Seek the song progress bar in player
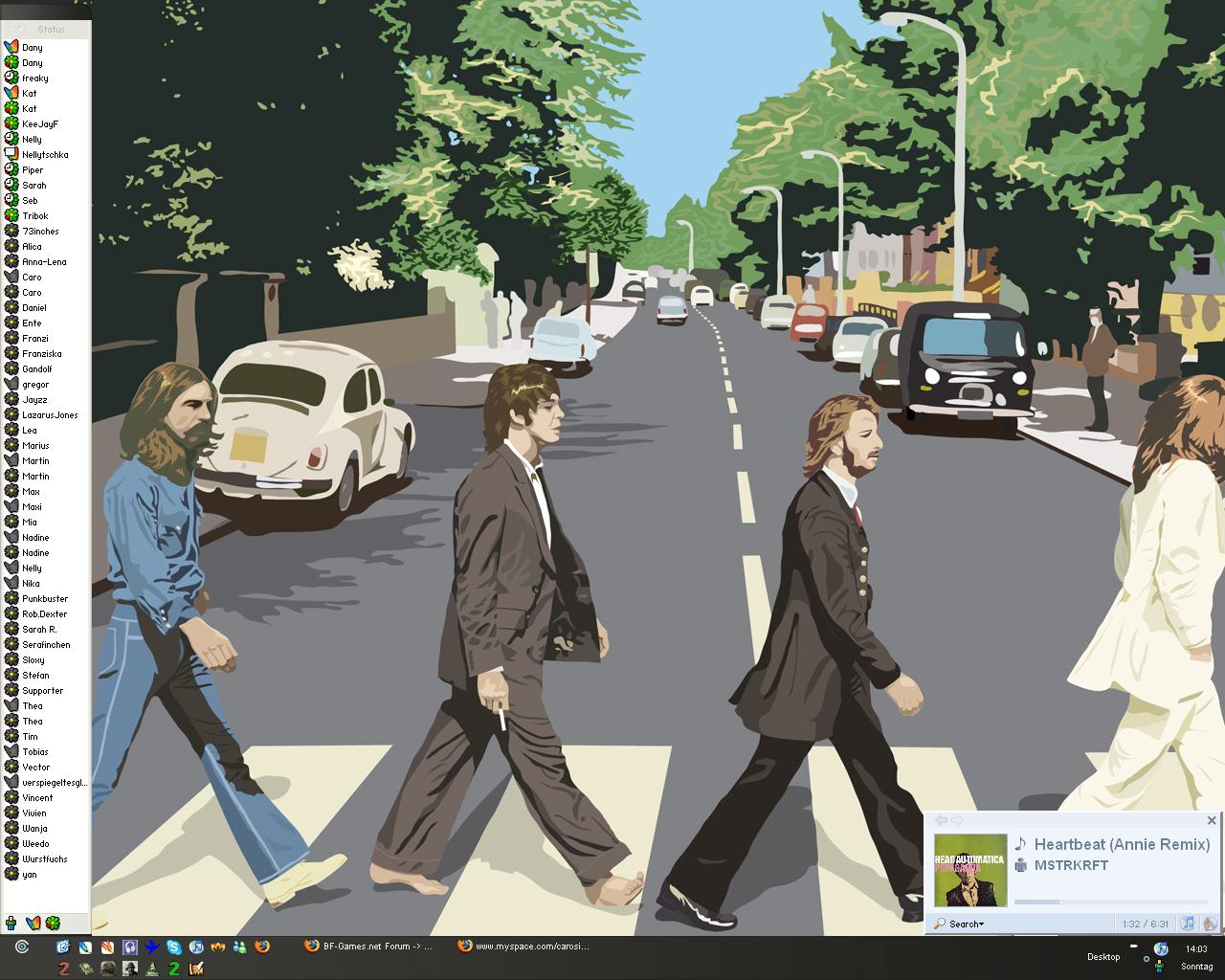The width and height of the screenshot is (1225, 980). click(x=1111, y=902)
